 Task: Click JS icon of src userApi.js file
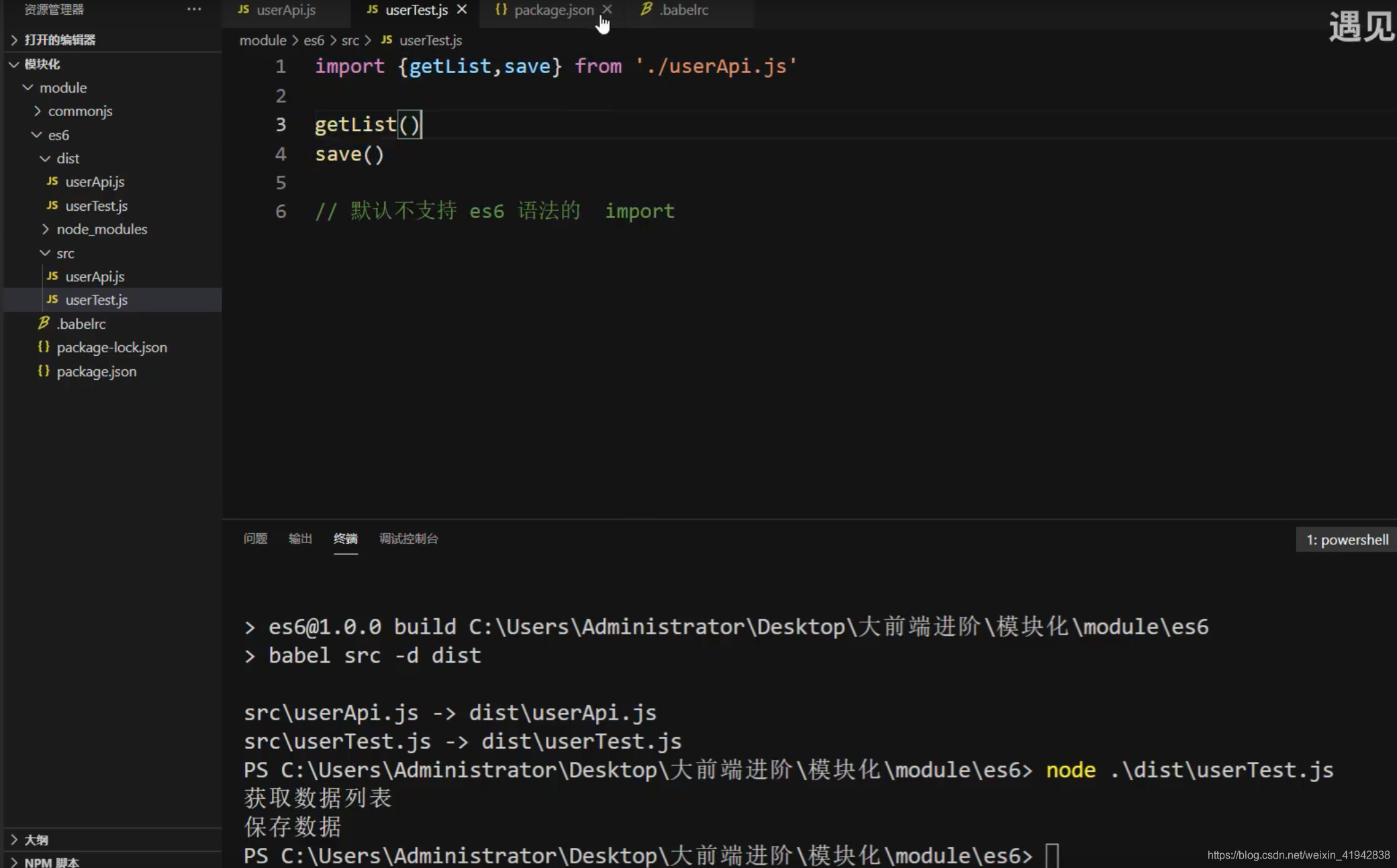pyautogui.click(x=52, y=277)
